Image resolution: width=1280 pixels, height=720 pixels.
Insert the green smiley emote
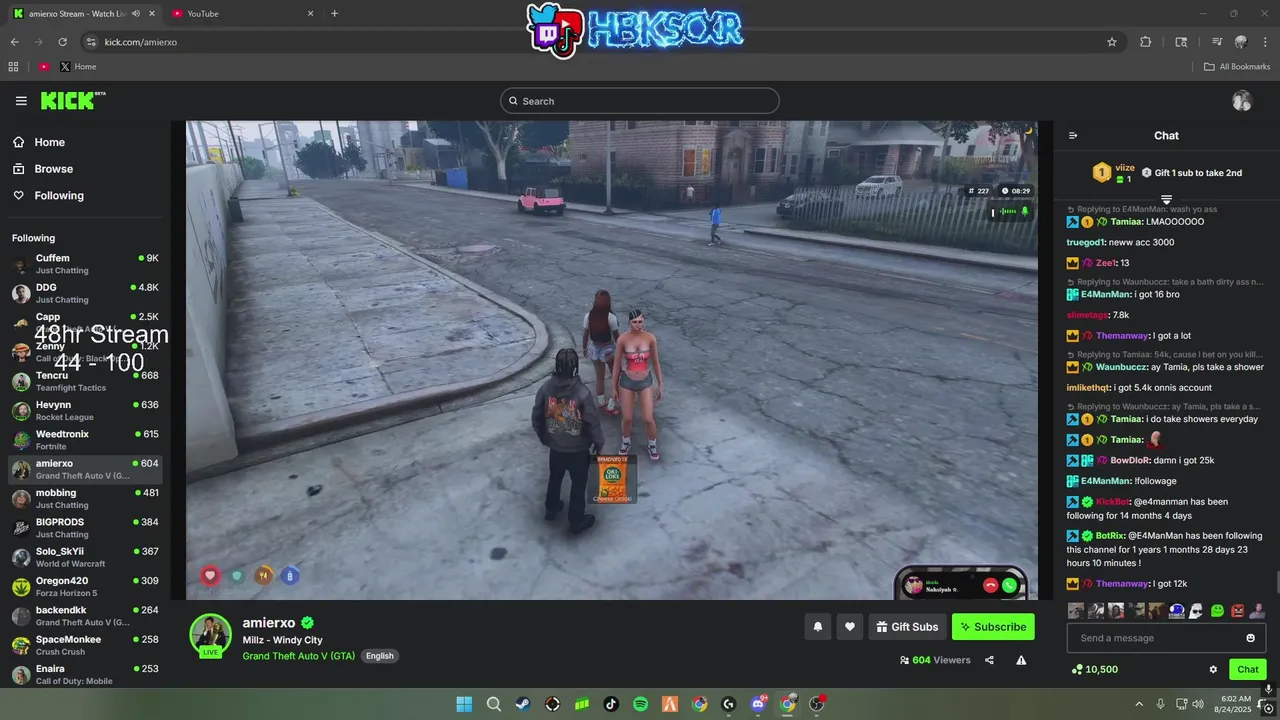point(1217,611)
